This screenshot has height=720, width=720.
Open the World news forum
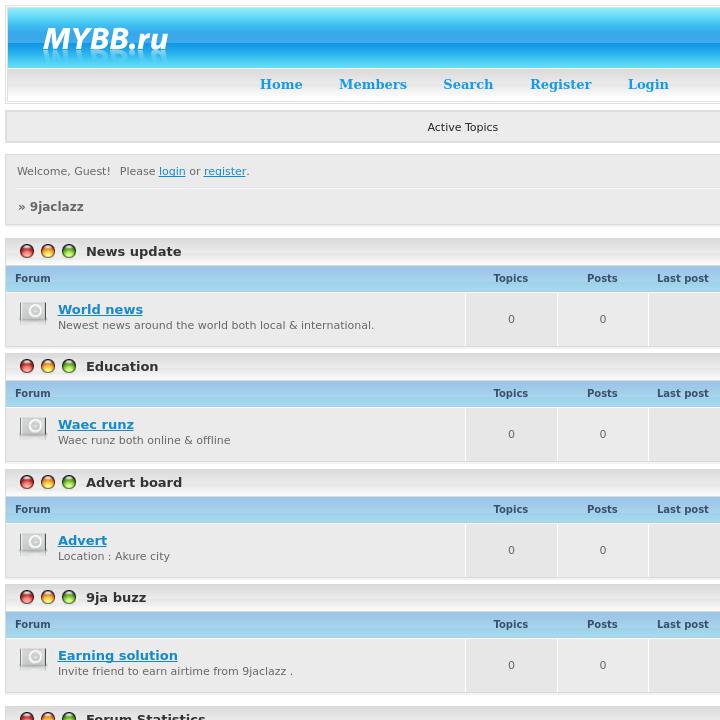100,310
